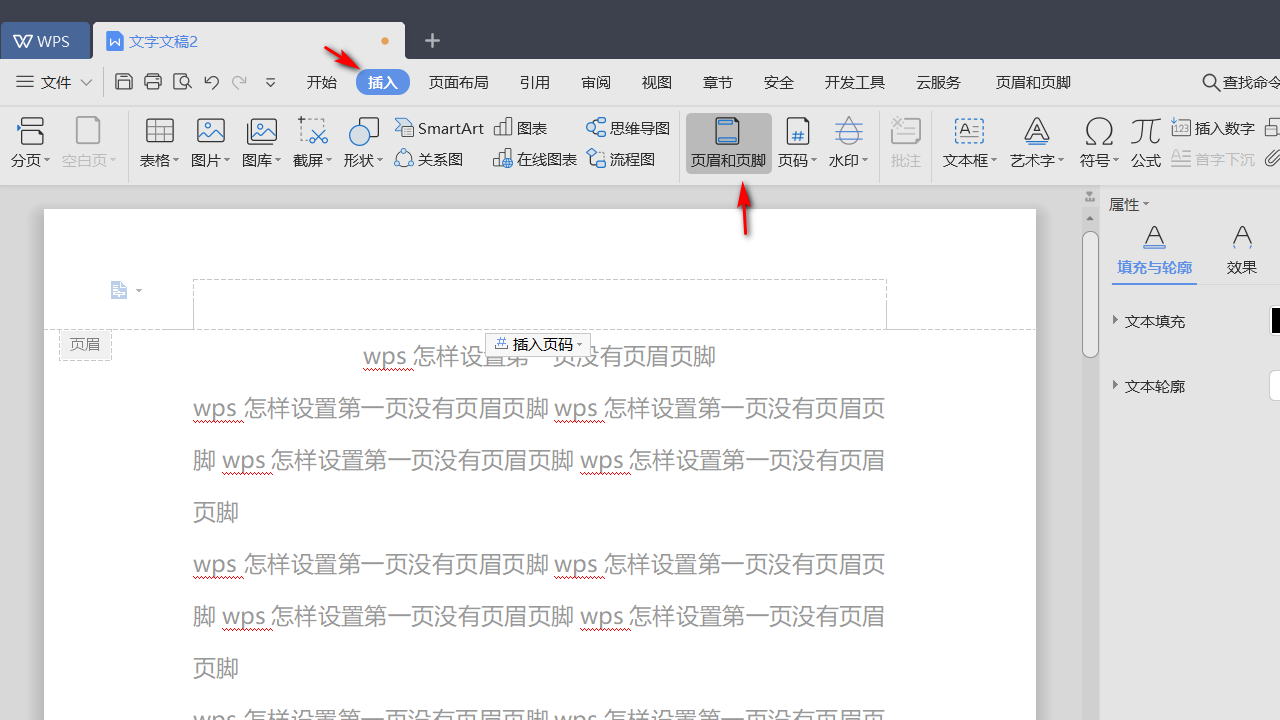
Task: Click inside the header editing area
Action: click(540, 304)
